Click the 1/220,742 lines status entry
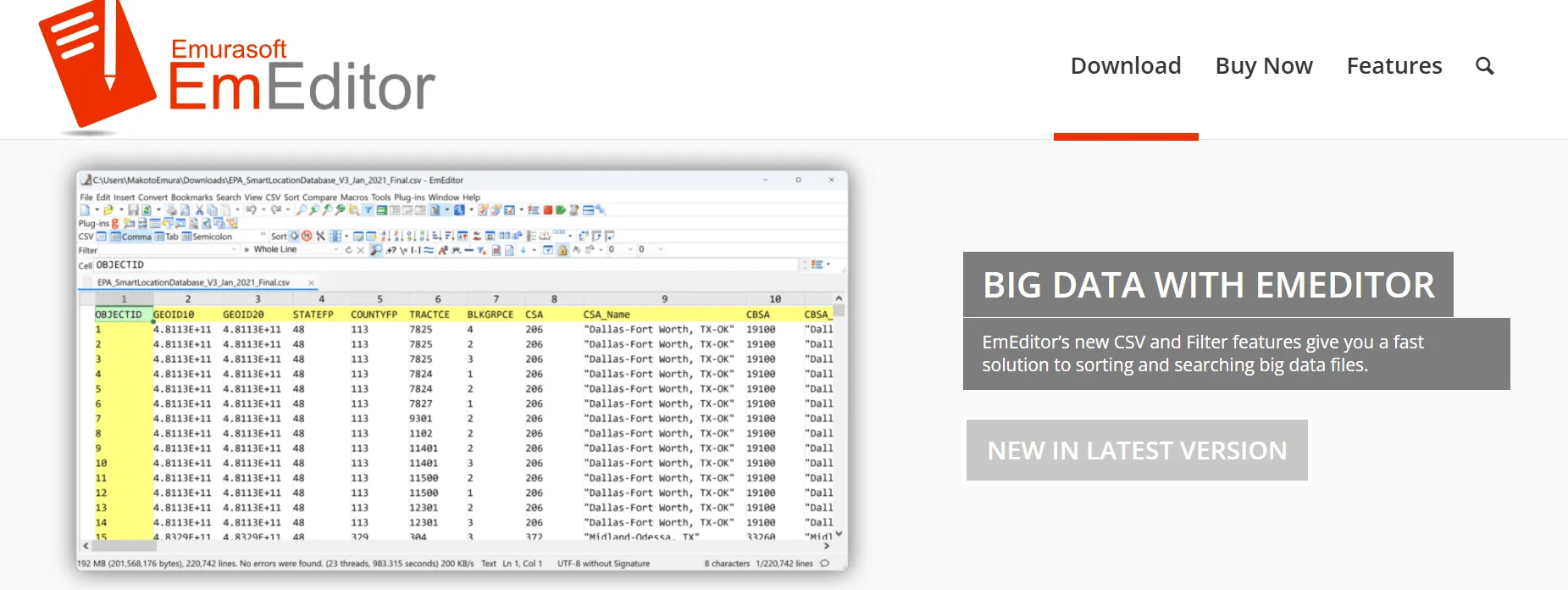1568x590 pixels. [784, 564]
